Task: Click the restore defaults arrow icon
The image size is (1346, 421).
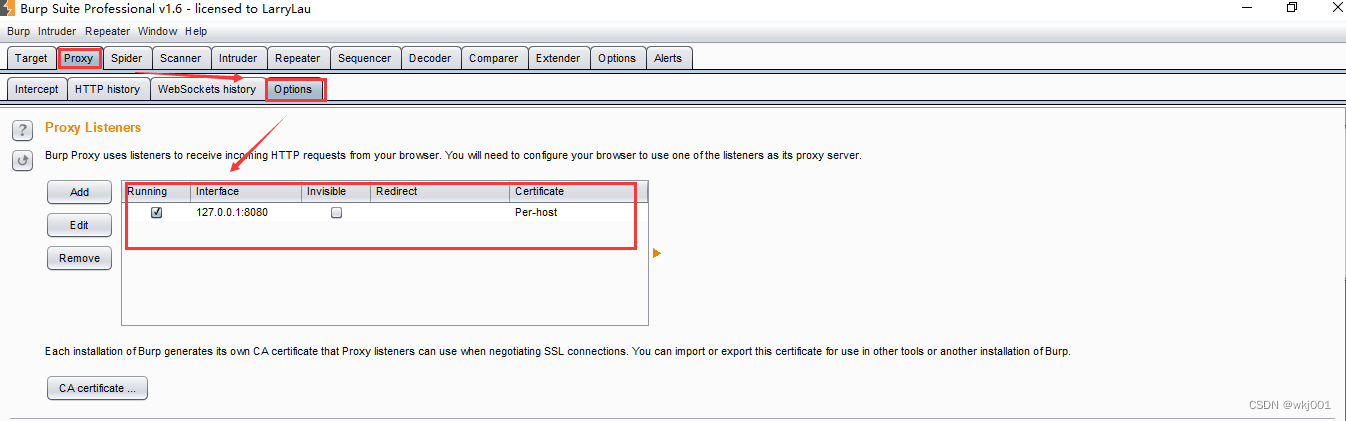Action: [x=22, y=160]
